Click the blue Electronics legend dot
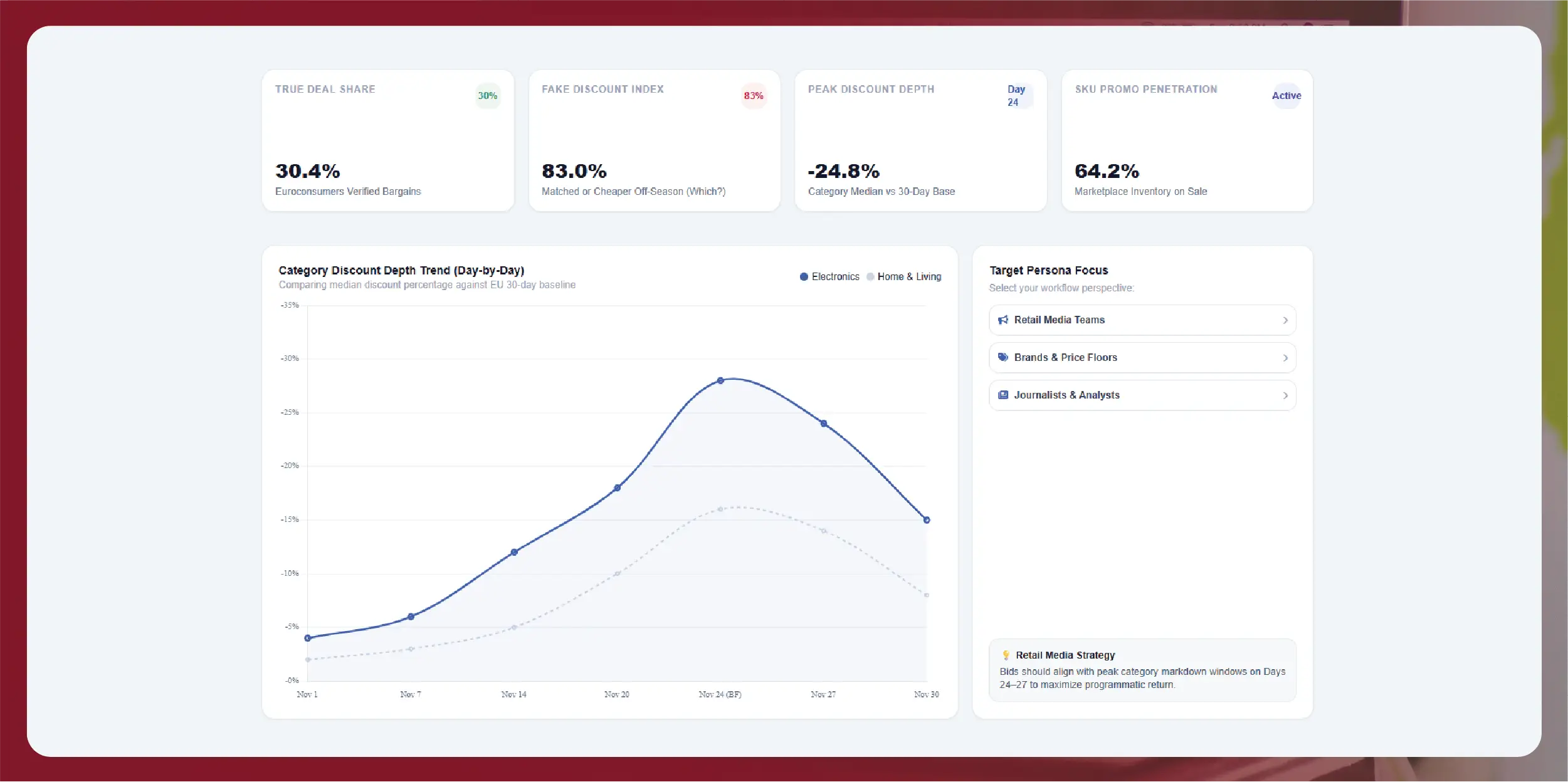Image resolution: width=1568 pixels, height=782 pixels. 804,276
